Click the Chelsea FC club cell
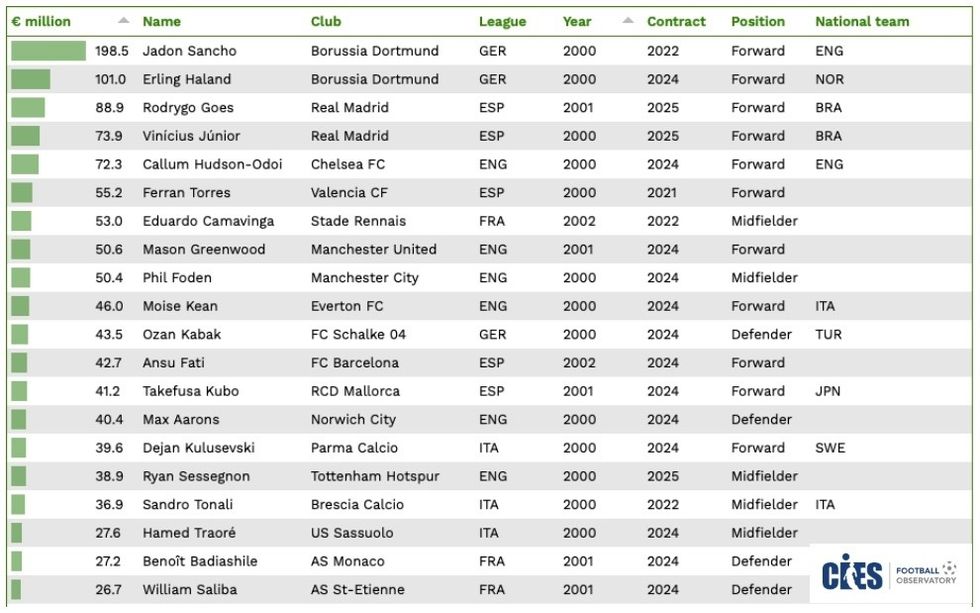980x613 pixels. coord(348,164)
